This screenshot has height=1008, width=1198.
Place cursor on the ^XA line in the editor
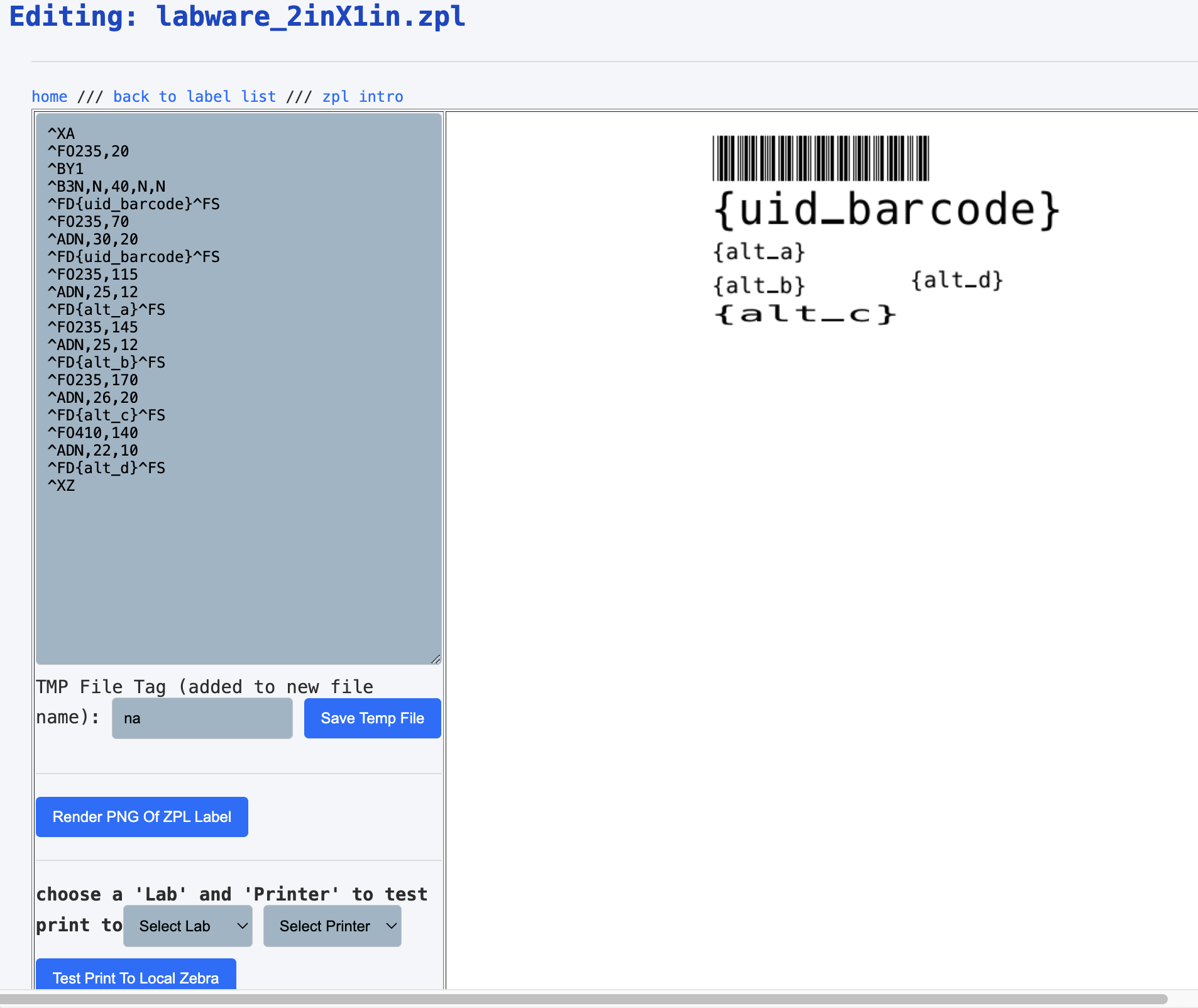(x=62, y=134)
